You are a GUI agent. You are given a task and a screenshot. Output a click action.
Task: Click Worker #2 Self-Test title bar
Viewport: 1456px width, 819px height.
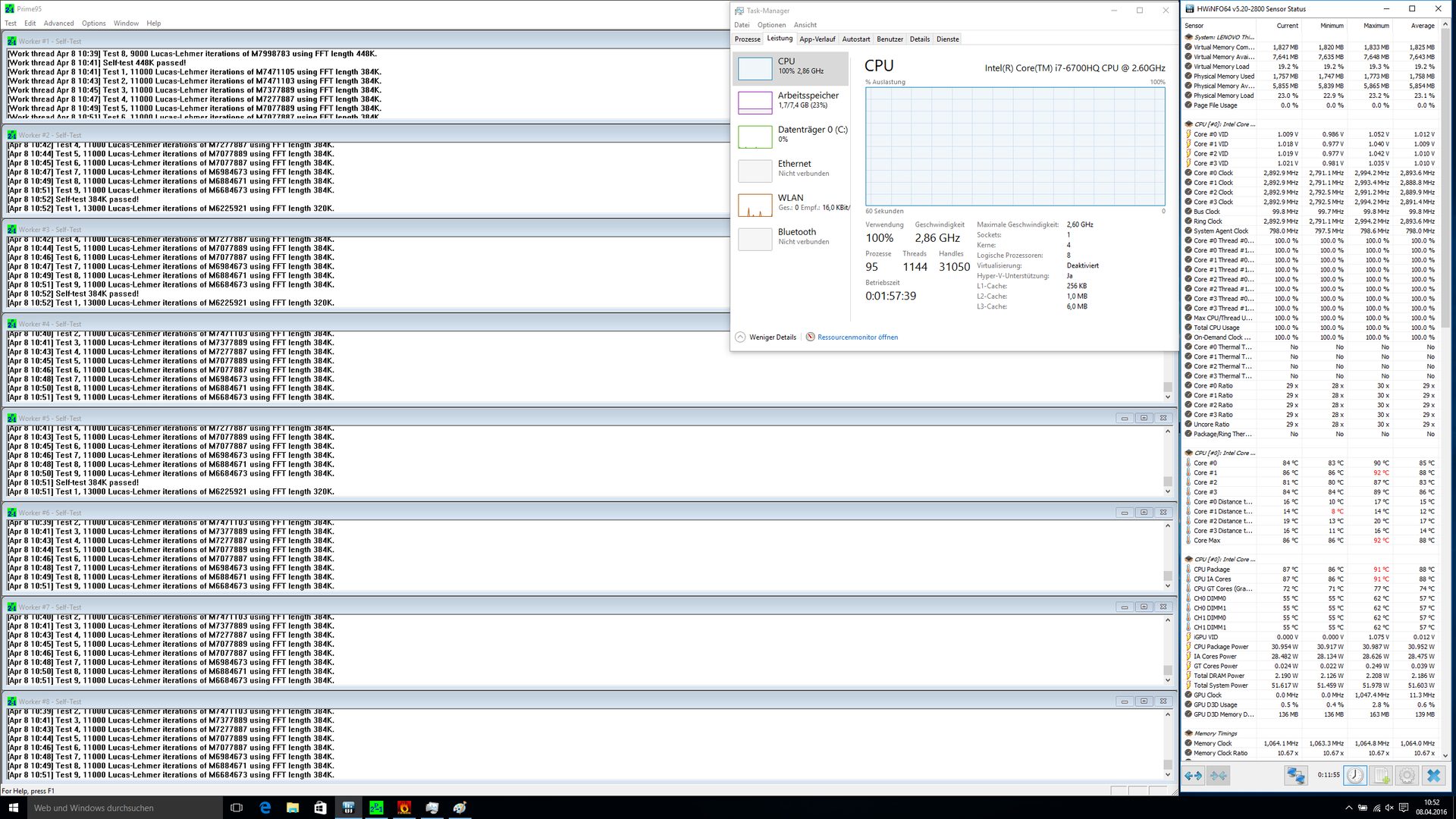pos(364,135)
